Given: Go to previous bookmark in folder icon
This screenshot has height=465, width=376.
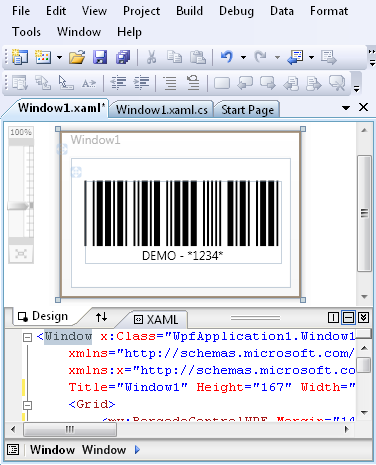Looking at the screenshot, I should tap(291, 83).
